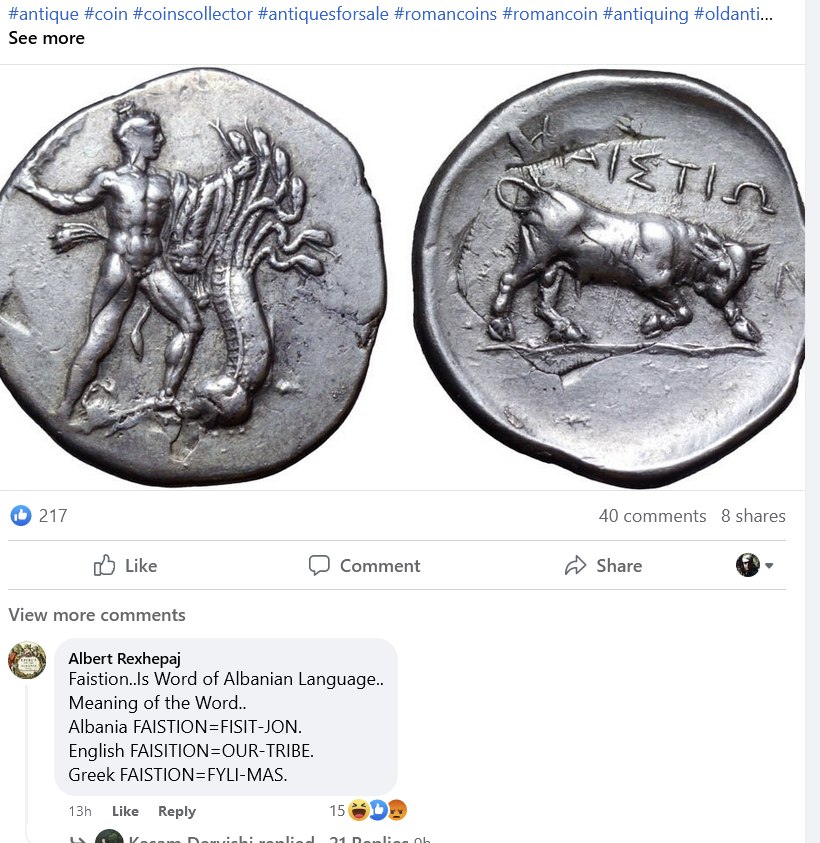The height and width of the screenshot is (843, 820).
Task: View the 8 shares list
Action: click(753, 516)
